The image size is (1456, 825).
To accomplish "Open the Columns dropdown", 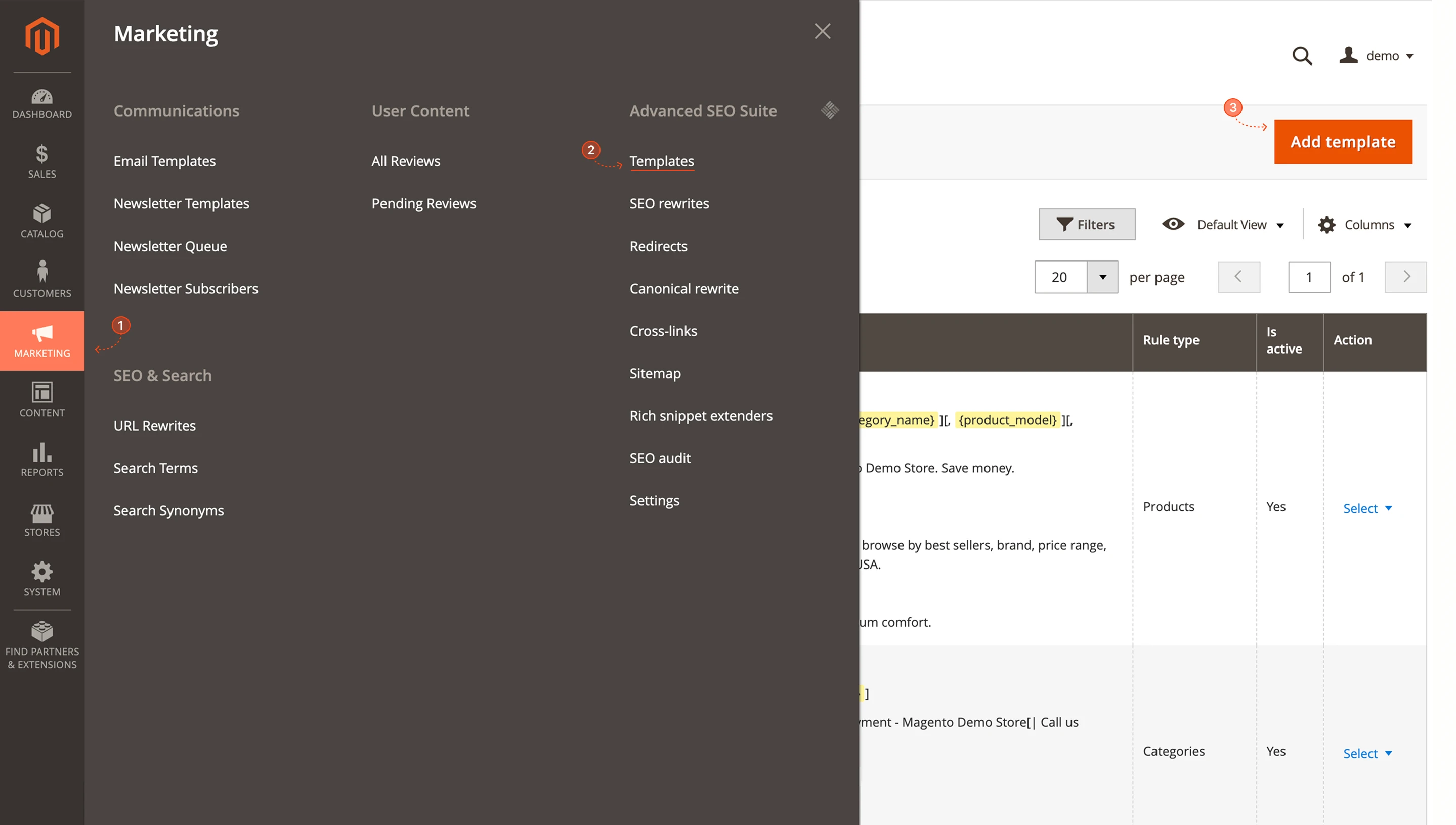I will [1365, 225].
